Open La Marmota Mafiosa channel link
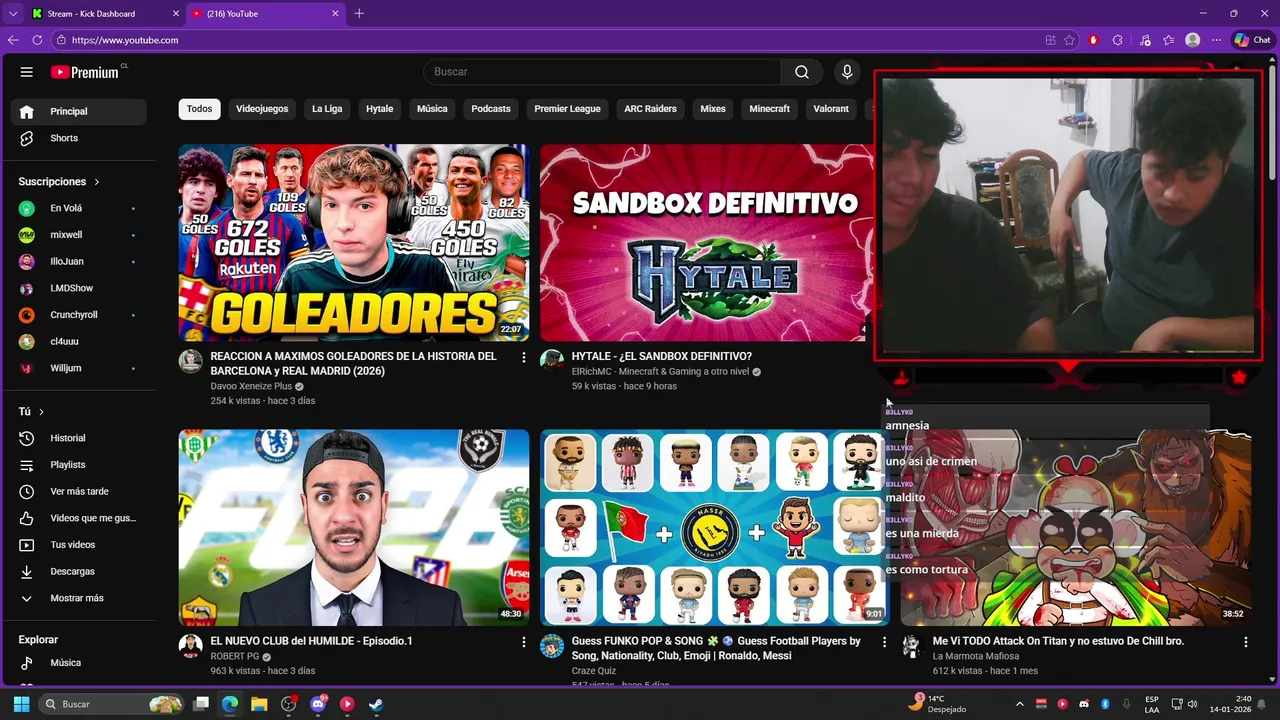 pos(975,657)
